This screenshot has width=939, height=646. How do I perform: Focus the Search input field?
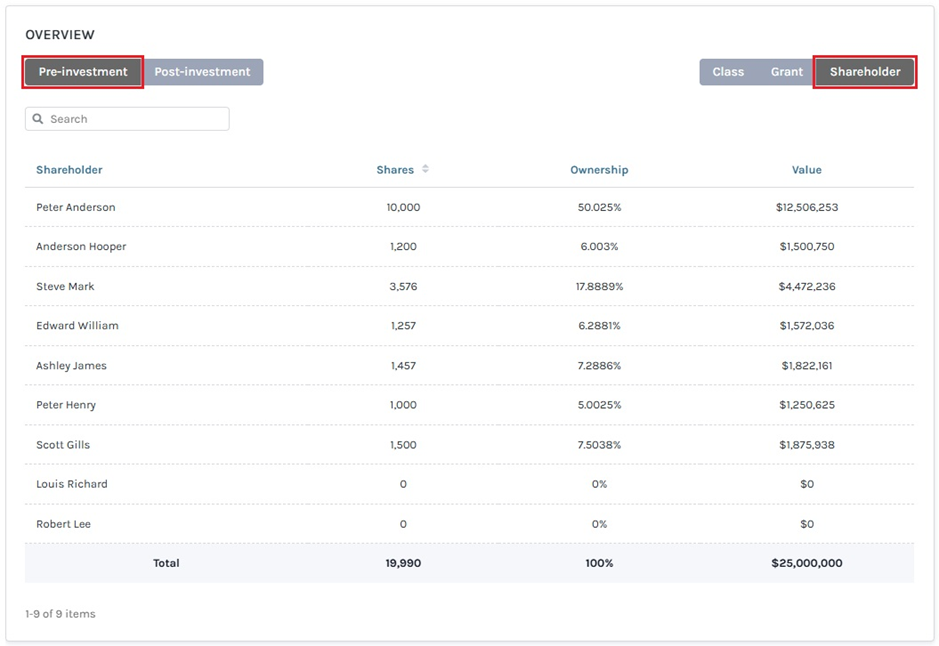pyautogui.click(x=127, y=119)
